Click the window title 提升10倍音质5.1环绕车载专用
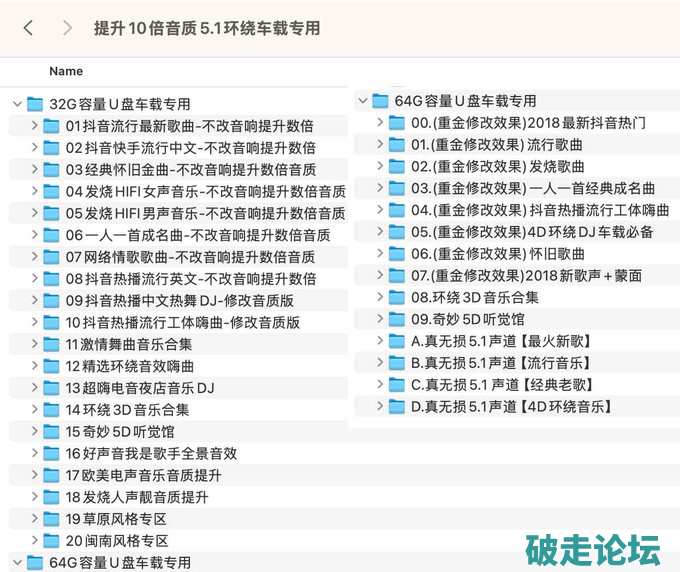Viewport: 680px width, 572px height. coord(207,28)
